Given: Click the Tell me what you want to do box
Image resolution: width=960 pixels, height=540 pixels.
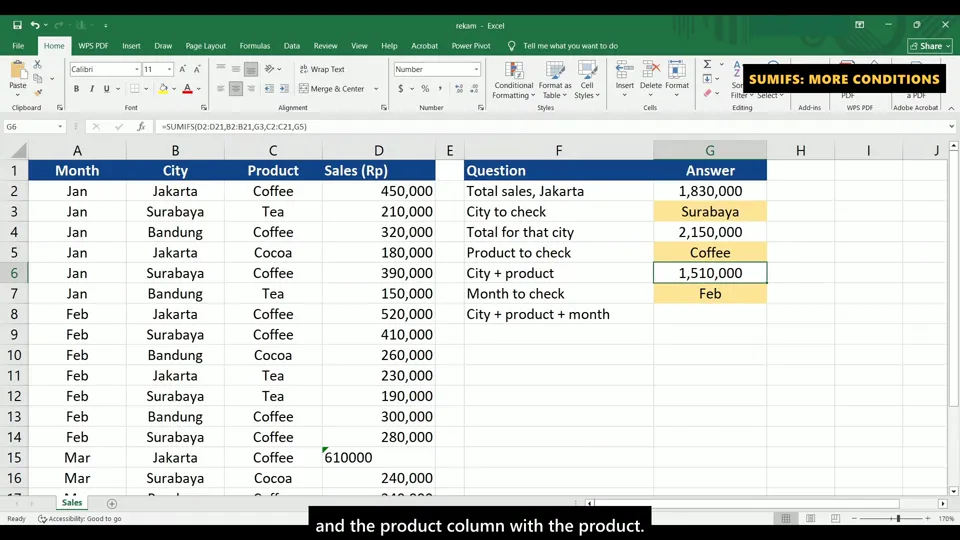Looking at the screenshot, I should [563, 46].
